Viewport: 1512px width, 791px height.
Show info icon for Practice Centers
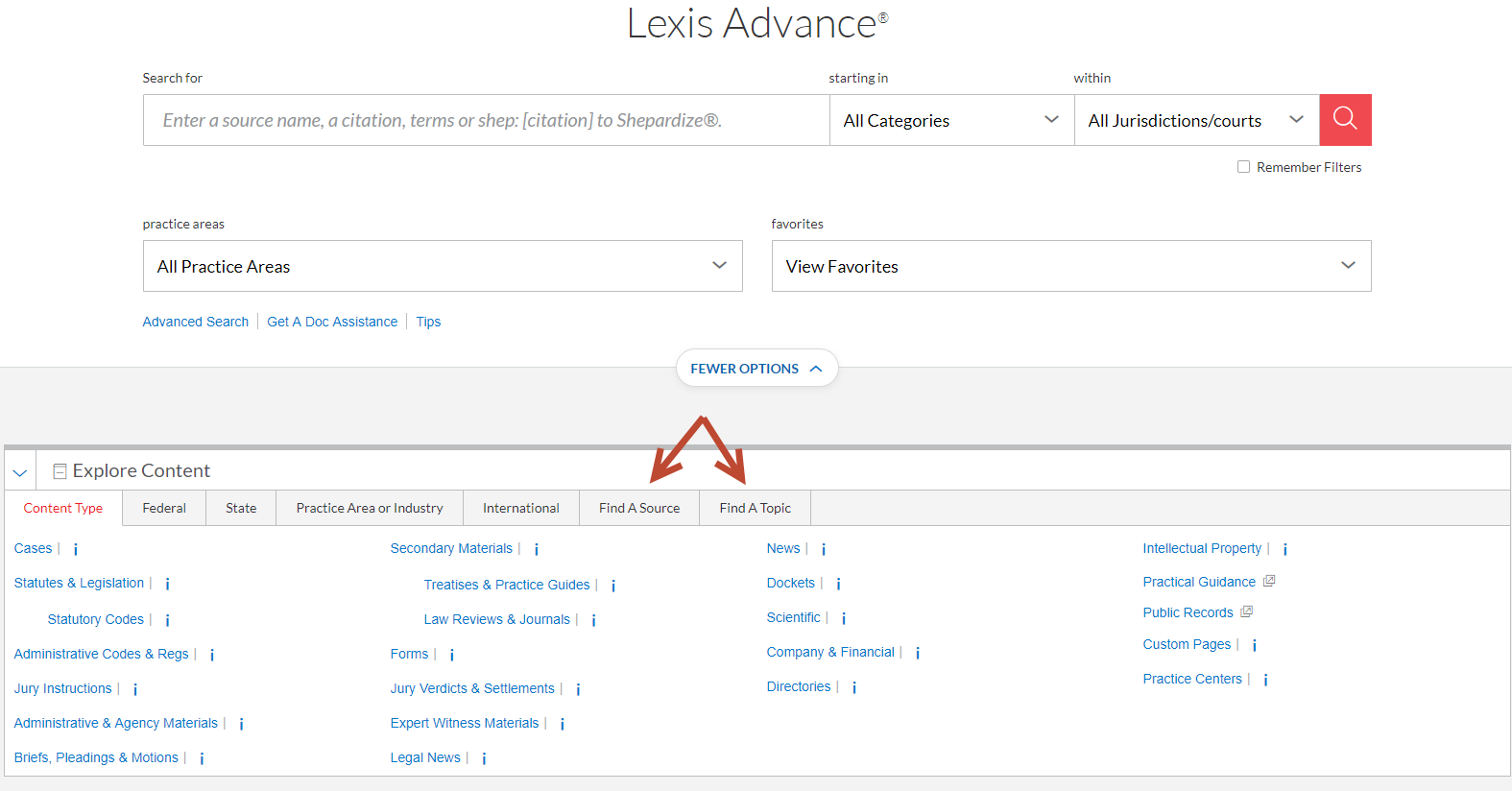(1266, 680)
